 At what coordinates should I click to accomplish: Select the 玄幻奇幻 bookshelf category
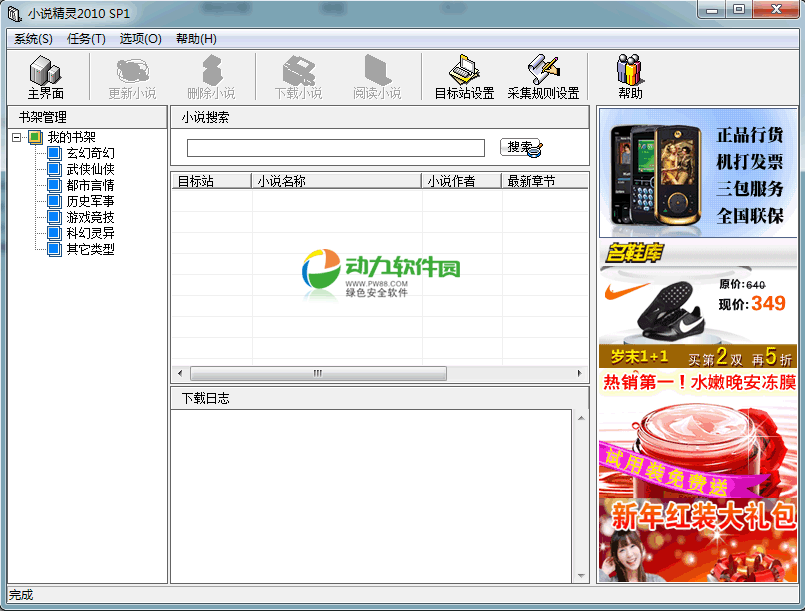coord(90,153)
